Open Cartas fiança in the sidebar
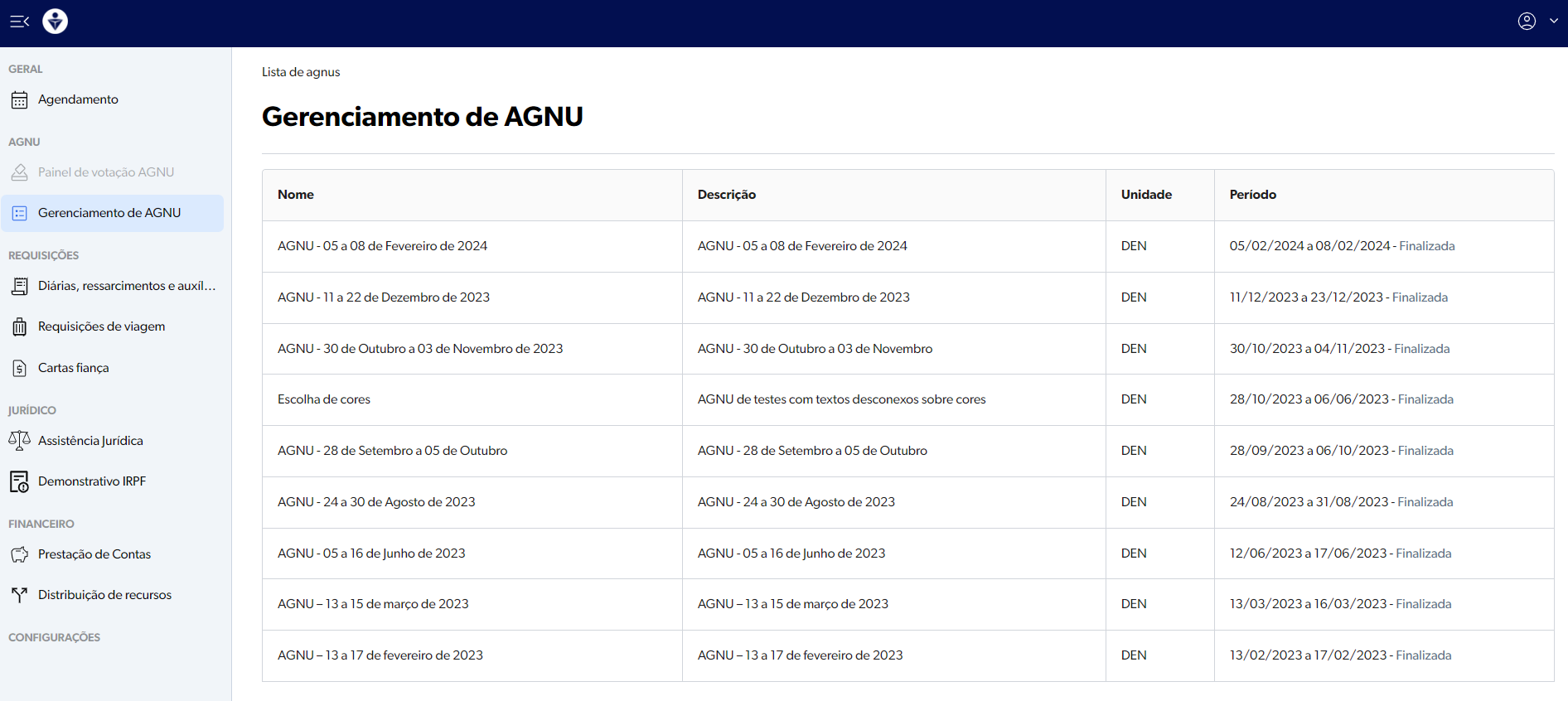Viewport: 1568px width, 701px height. [x=73, y=368]
